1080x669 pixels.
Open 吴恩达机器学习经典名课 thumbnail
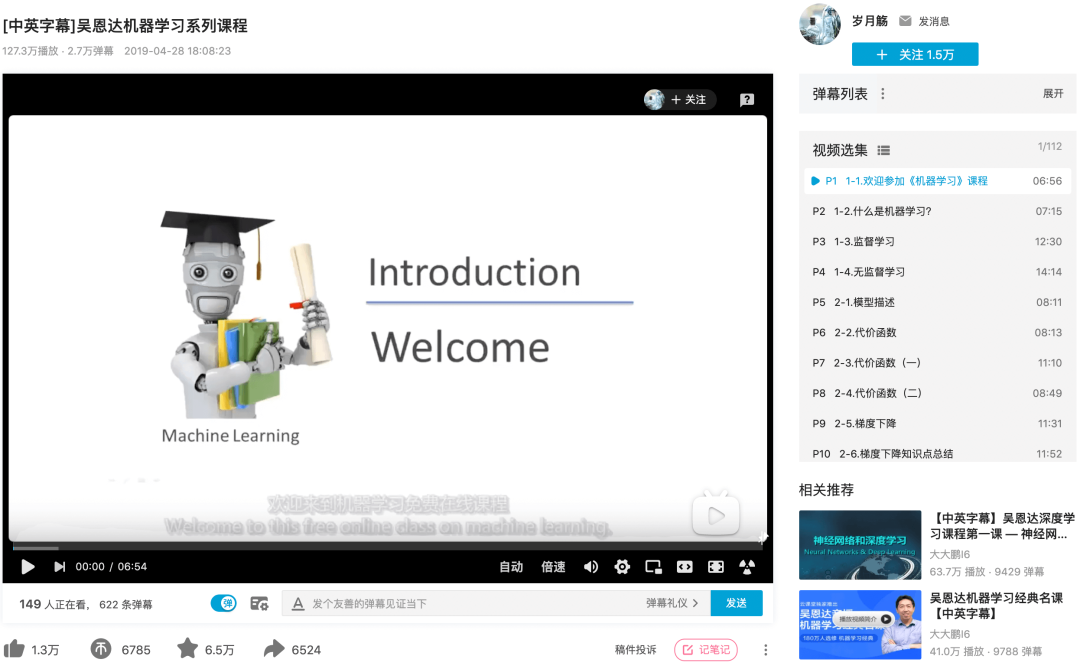pyautogui.click(x=860, y=625)
